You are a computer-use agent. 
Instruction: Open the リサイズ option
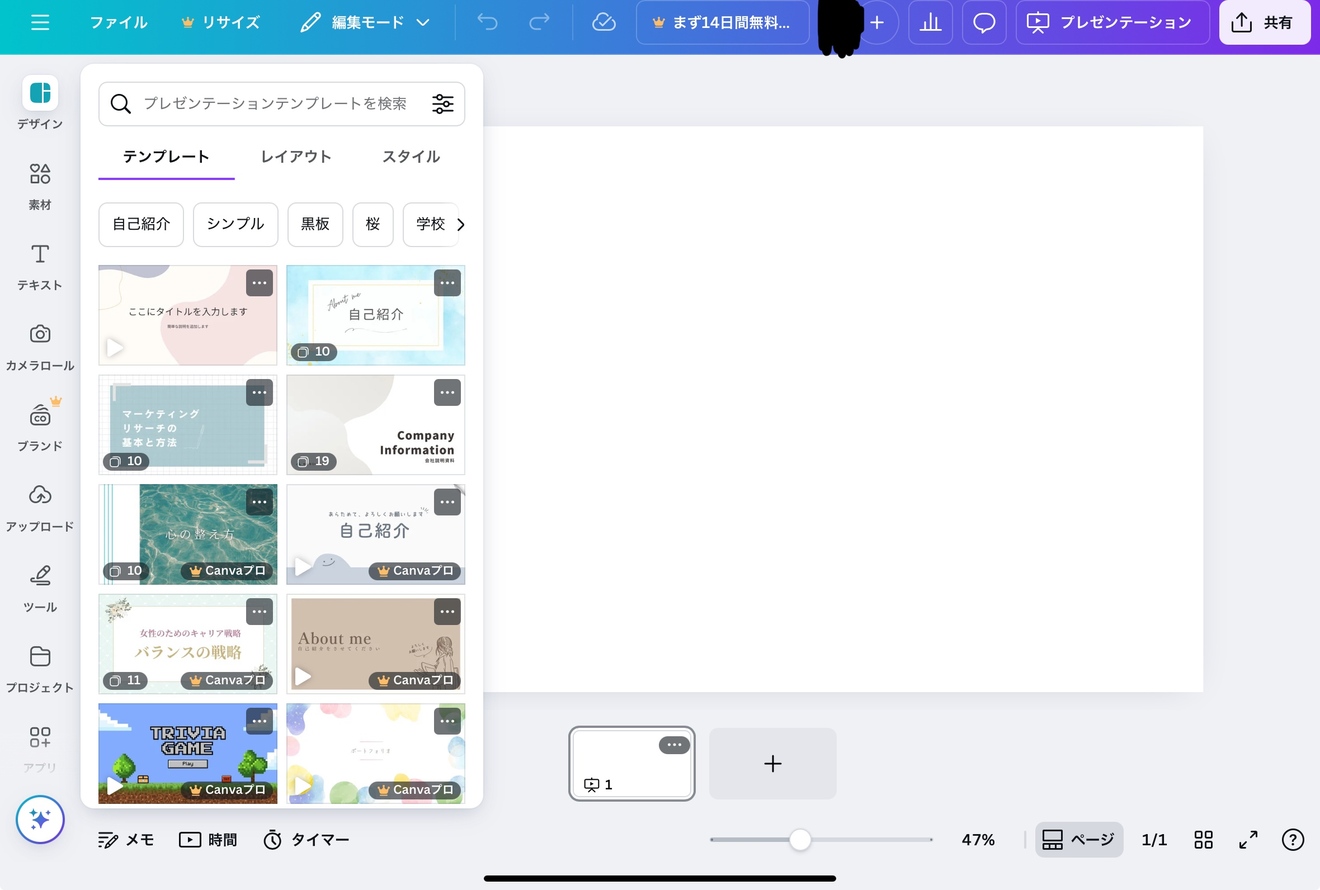[220, 22]
